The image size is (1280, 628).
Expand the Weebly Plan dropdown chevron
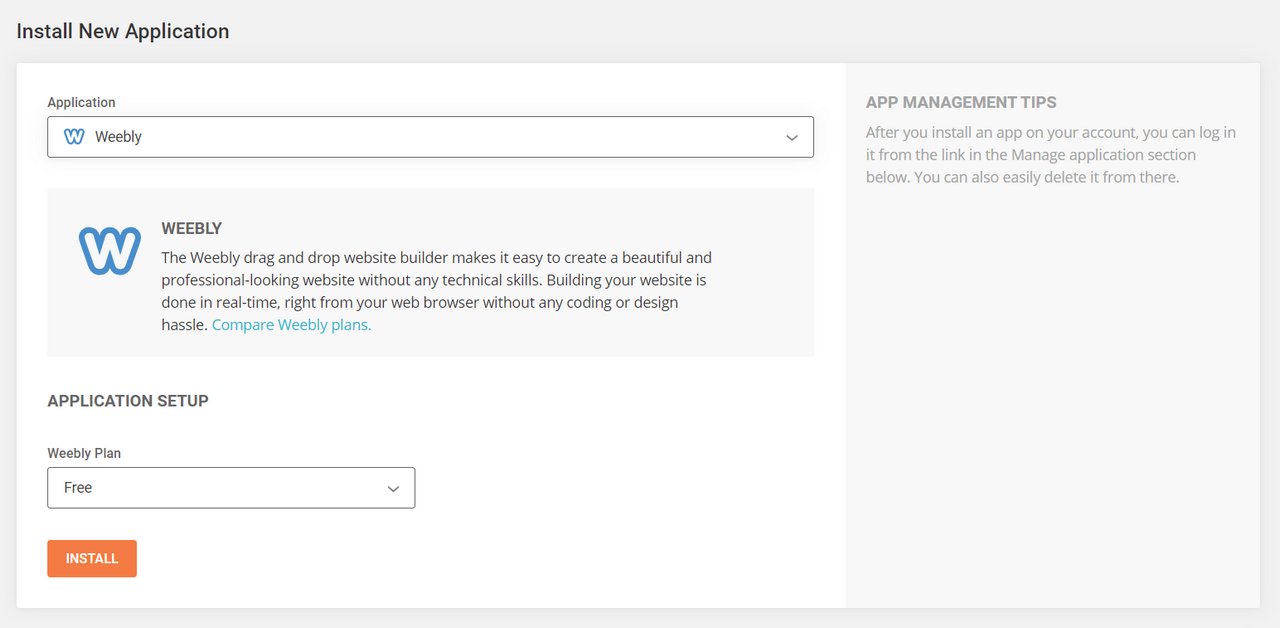[393, 488]
